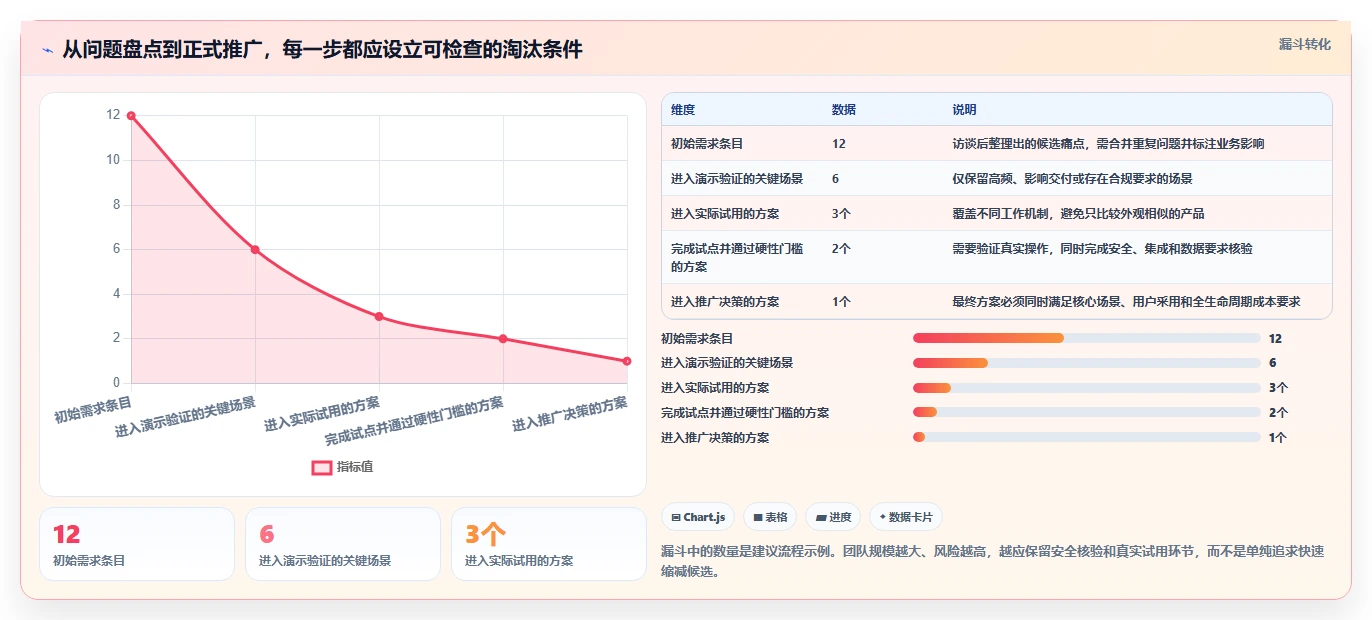
Task: Click the table description starting 最终方案必须同时满足
Action: (x=1126, y=302)
